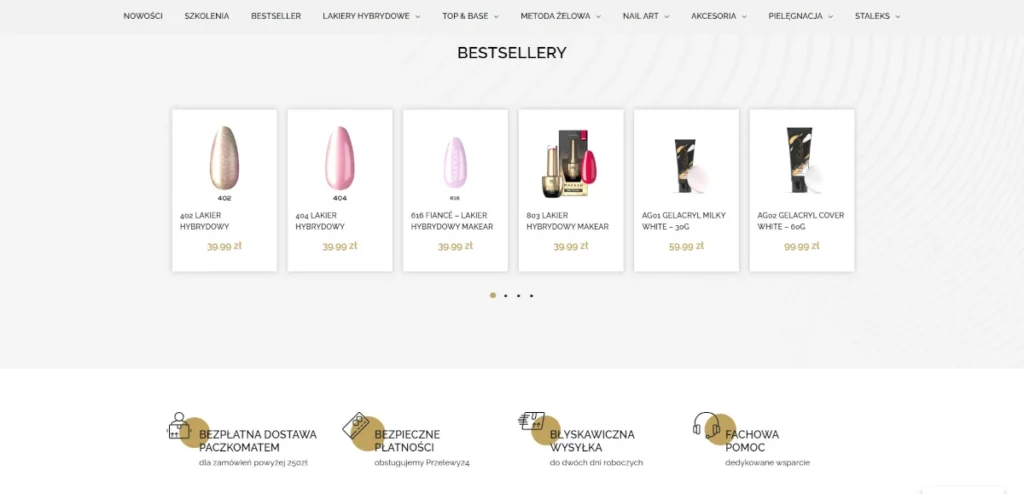Go to the second carousel page dot

pyautogui.click(x=505, y=295)
